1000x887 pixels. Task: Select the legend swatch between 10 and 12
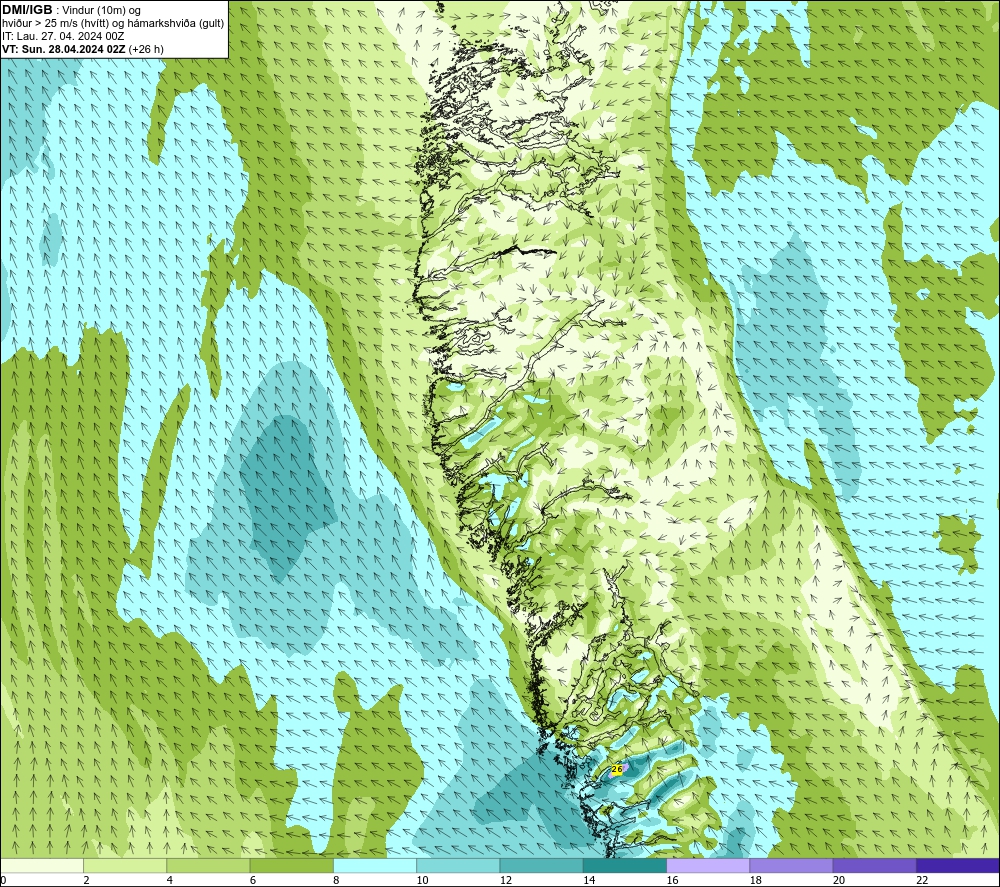coord(458,865)
